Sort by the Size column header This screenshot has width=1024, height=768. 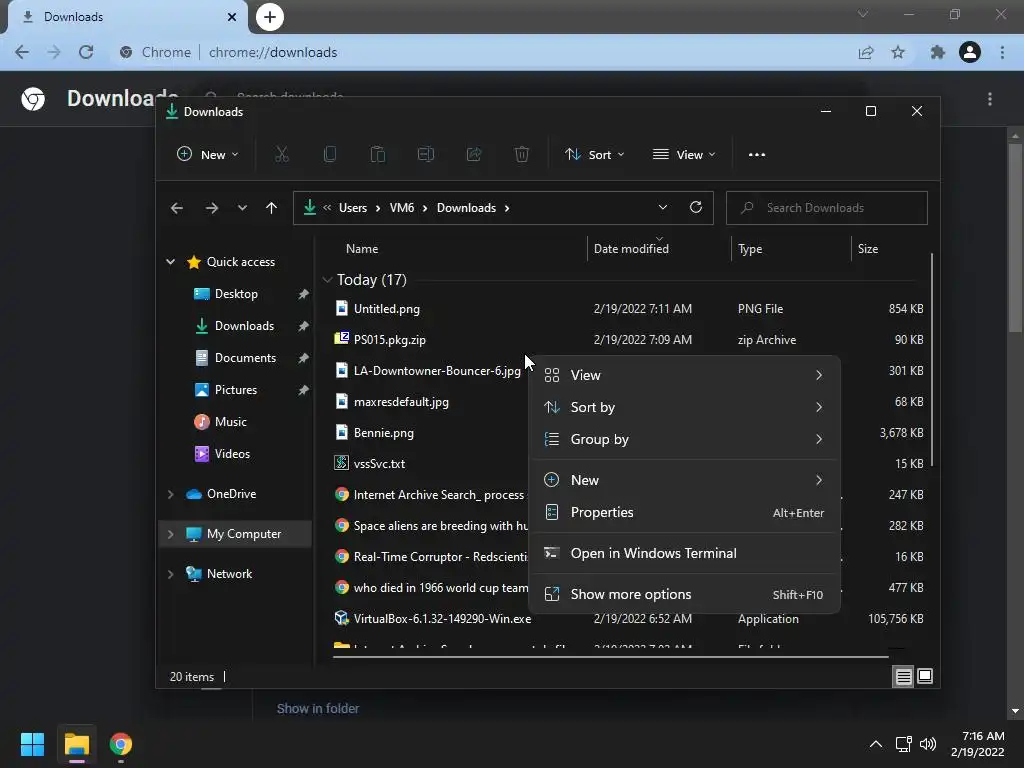868,249
